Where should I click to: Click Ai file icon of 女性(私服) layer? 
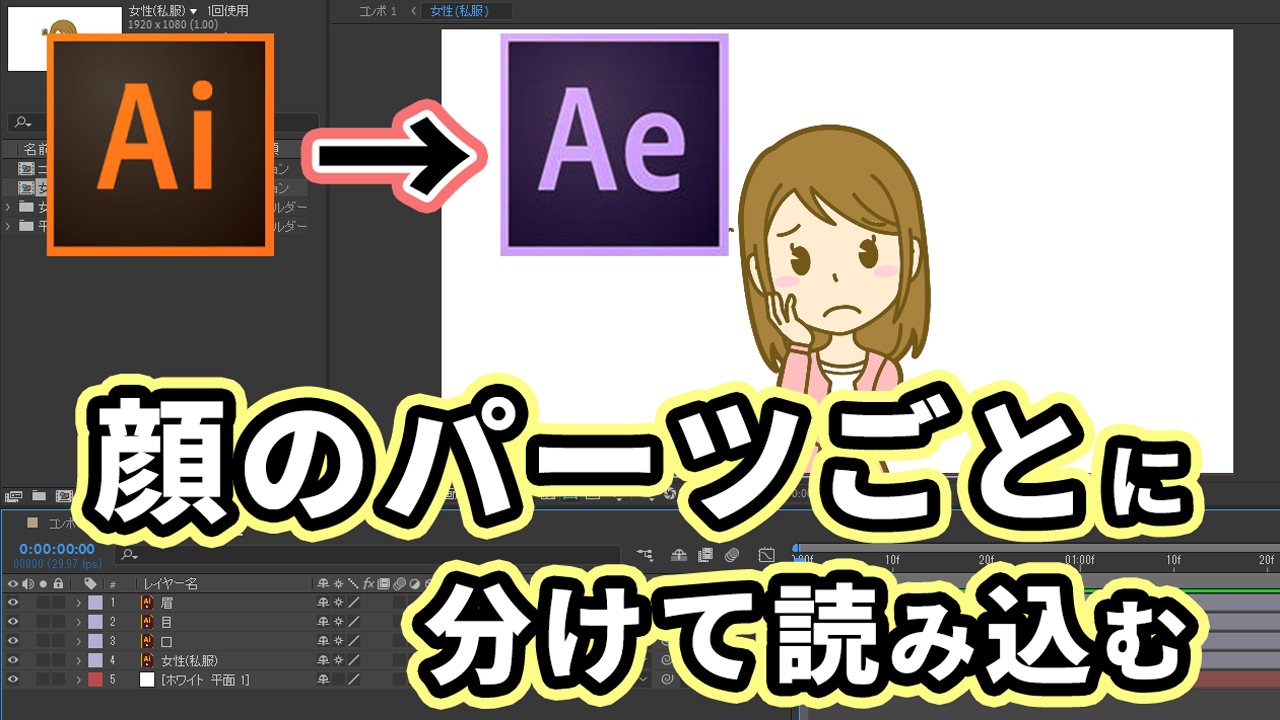(147, 660)
